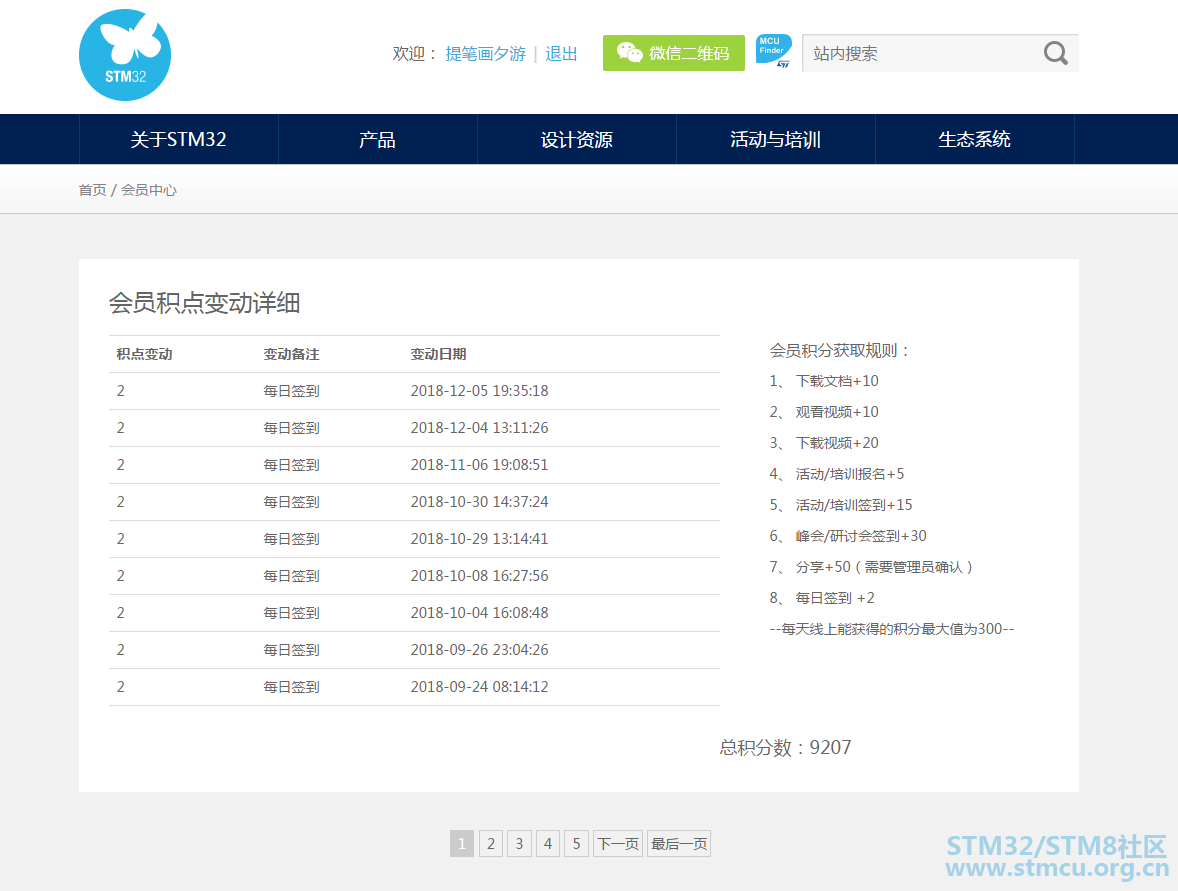Select date 2018-09-26 23:04:26
Image resolution: width=1178 pixels, height=891 pixels.
pyautogui.click(x=479, y=650)
